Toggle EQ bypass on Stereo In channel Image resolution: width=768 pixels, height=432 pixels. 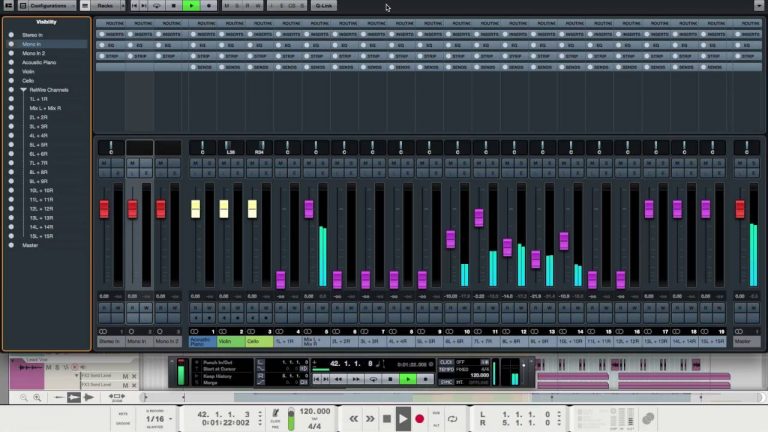point(102,45)
